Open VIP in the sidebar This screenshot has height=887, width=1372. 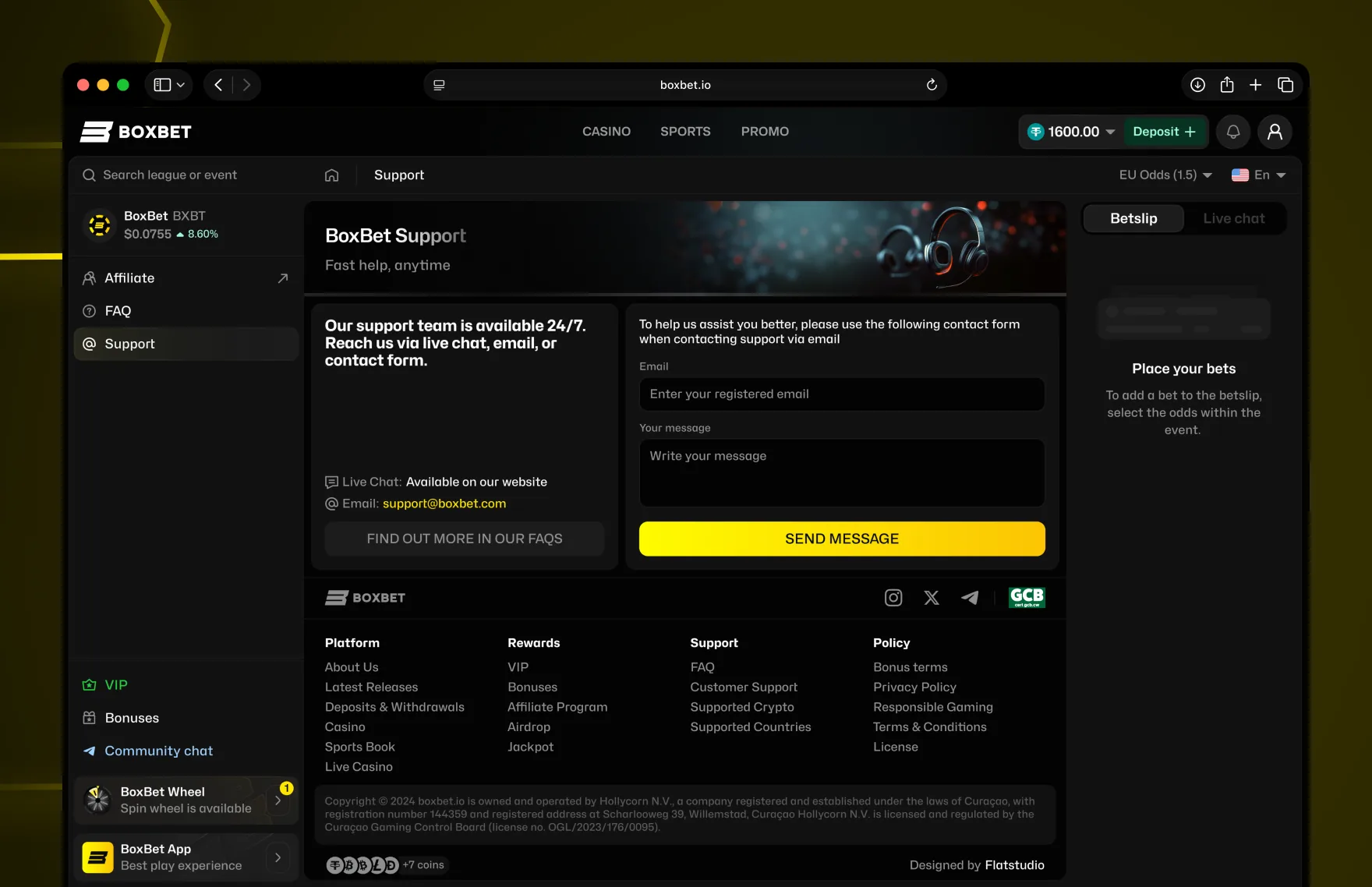click(x=186, y=685)
